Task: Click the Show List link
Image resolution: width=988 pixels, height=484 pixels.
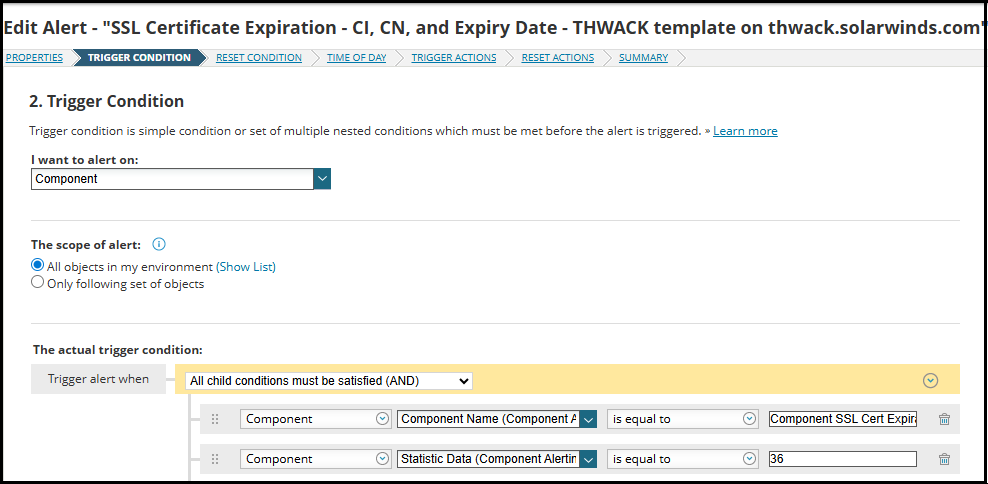Action: click(246, 267)
